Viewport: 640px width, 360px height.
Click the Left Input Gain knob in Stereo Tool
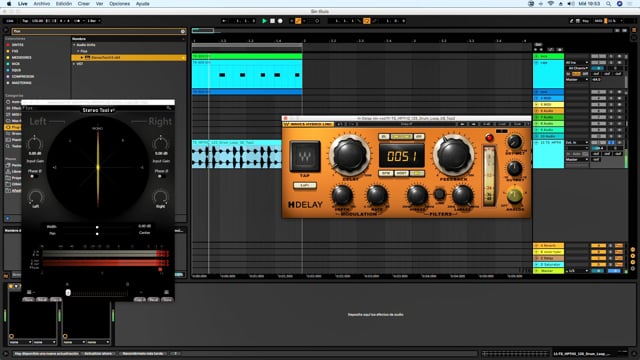pos(35,144)
